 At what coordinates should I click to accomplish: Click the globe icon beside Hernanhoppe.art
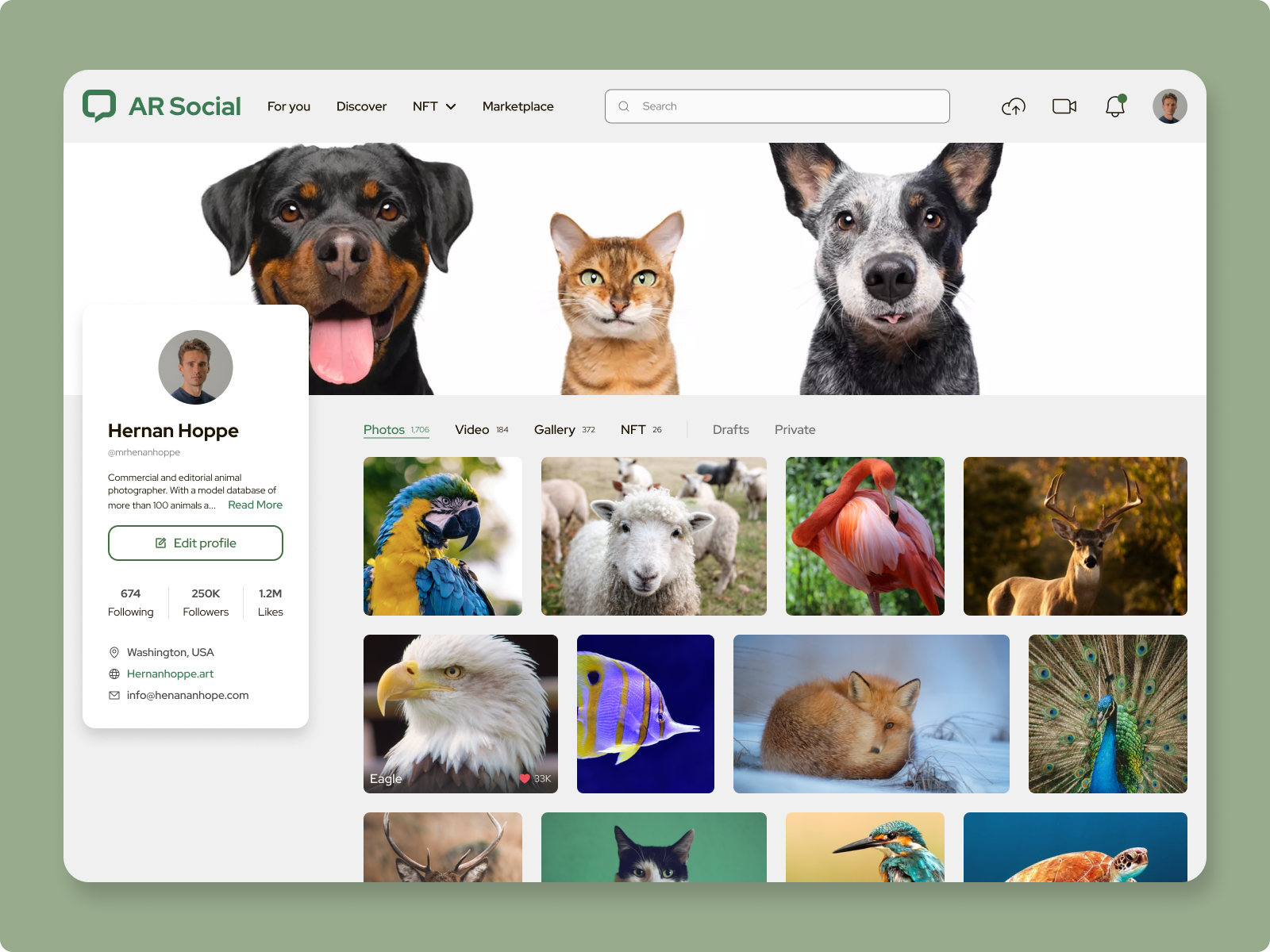(x=114, y=674)
